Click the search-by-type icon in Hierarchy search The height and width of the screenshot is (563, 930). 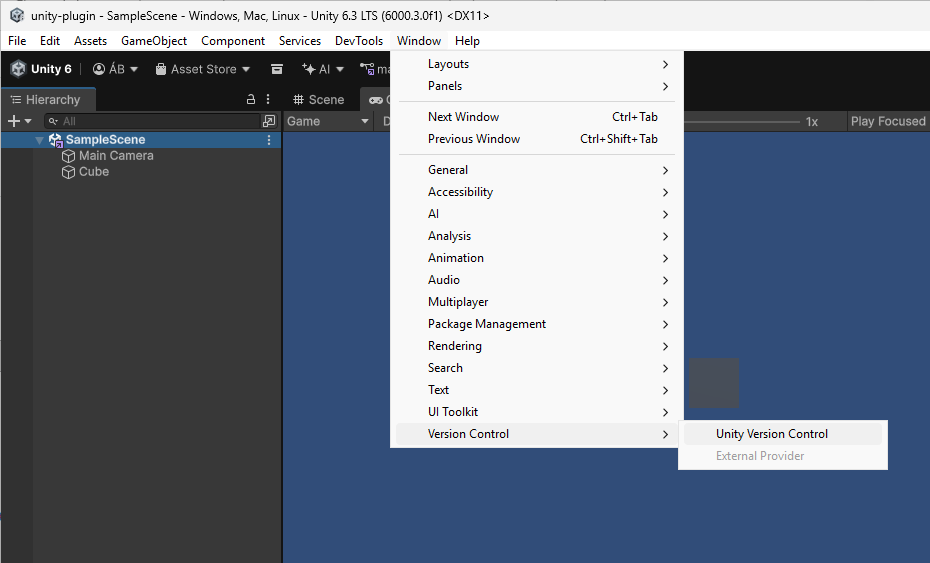coord(268,121)
